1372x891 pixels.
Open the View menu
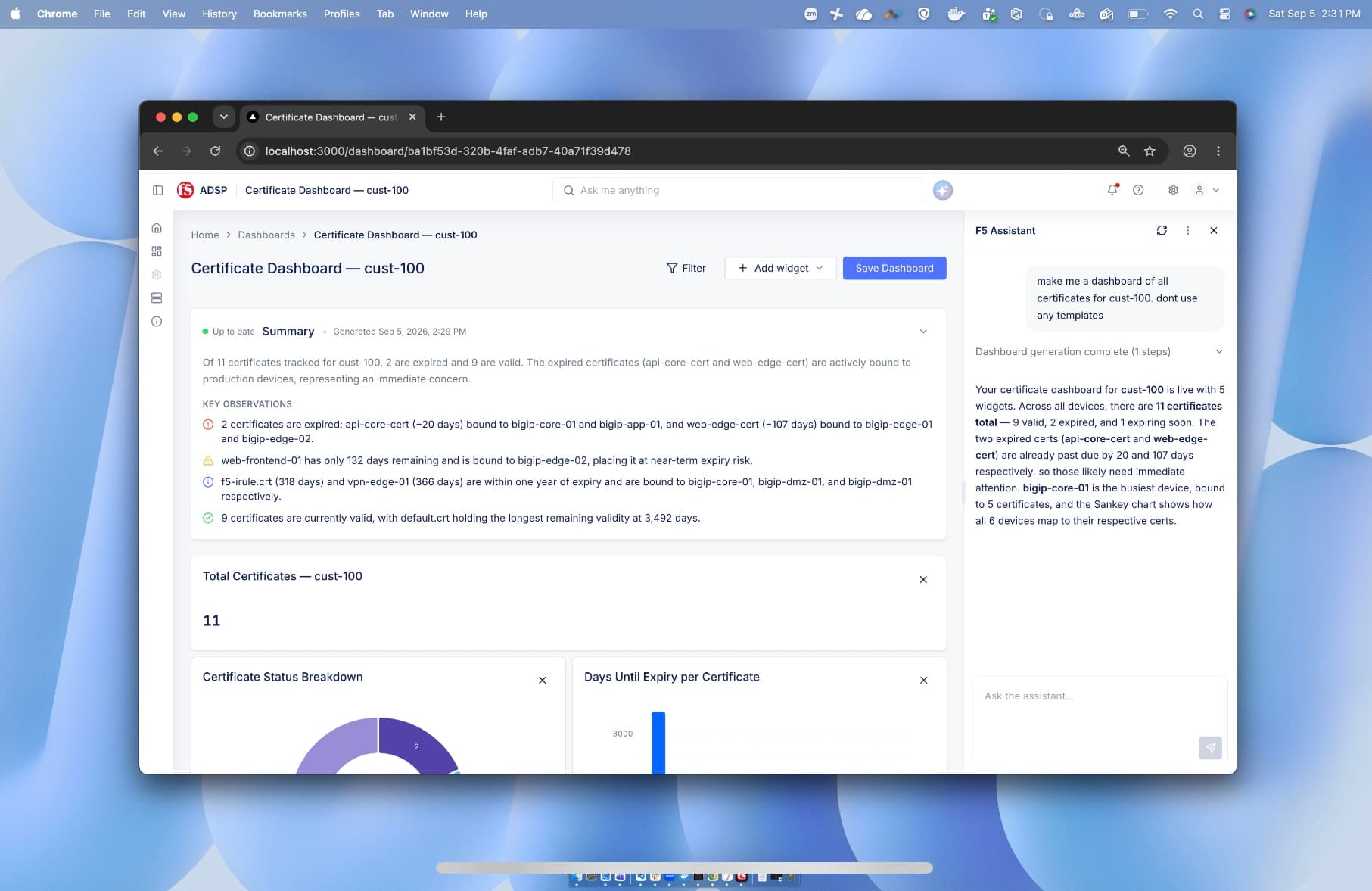(x=173, y=14)
